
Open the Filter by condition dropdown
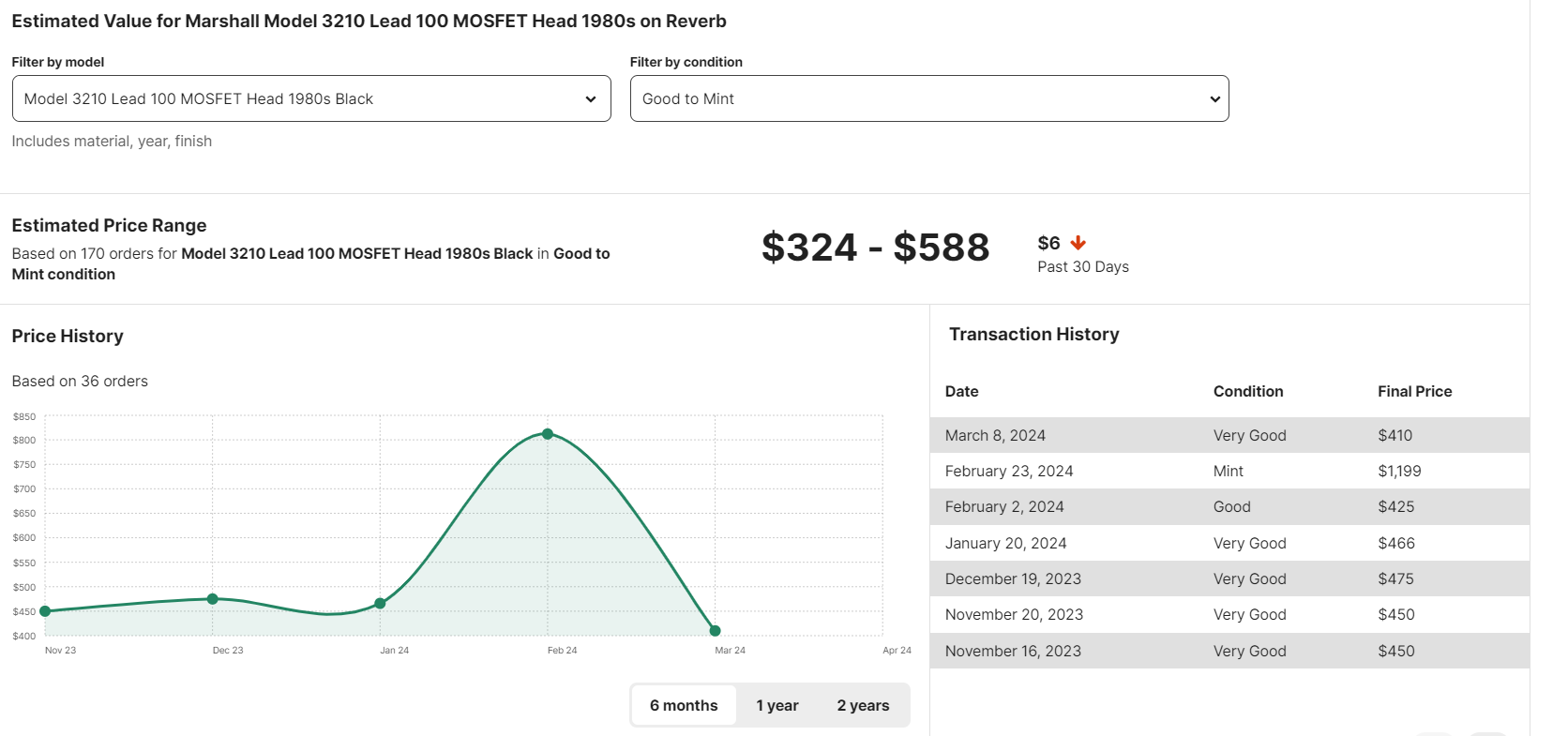click(x=929, y=98)
